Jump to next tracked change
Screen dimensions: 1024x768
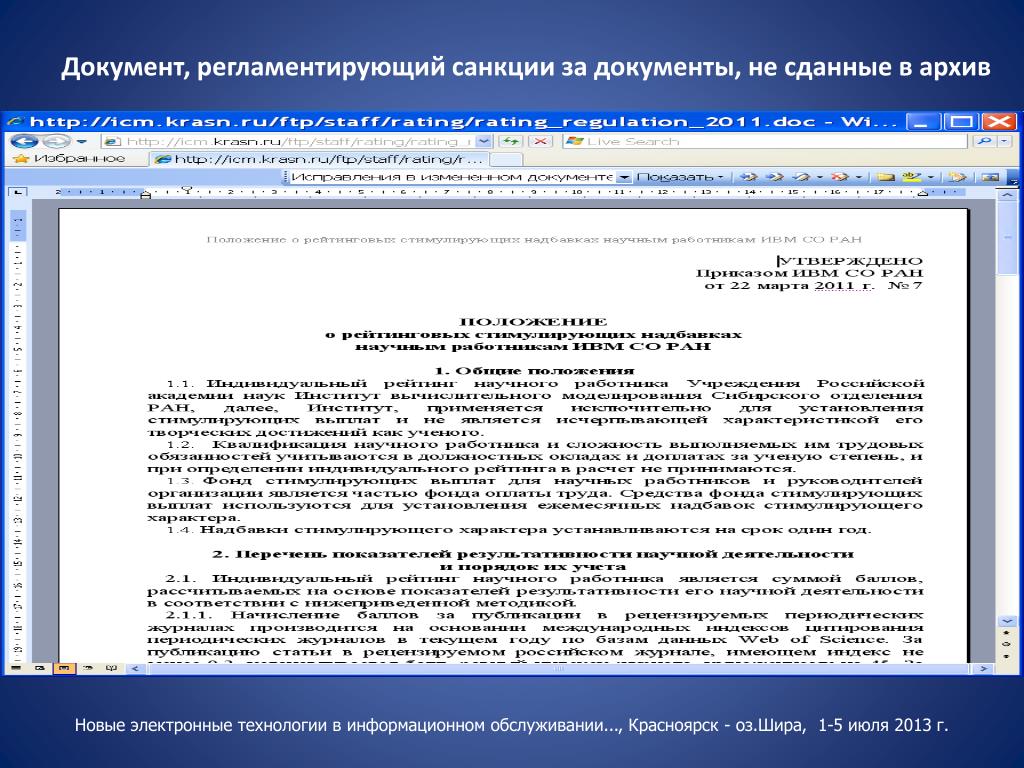775,176
